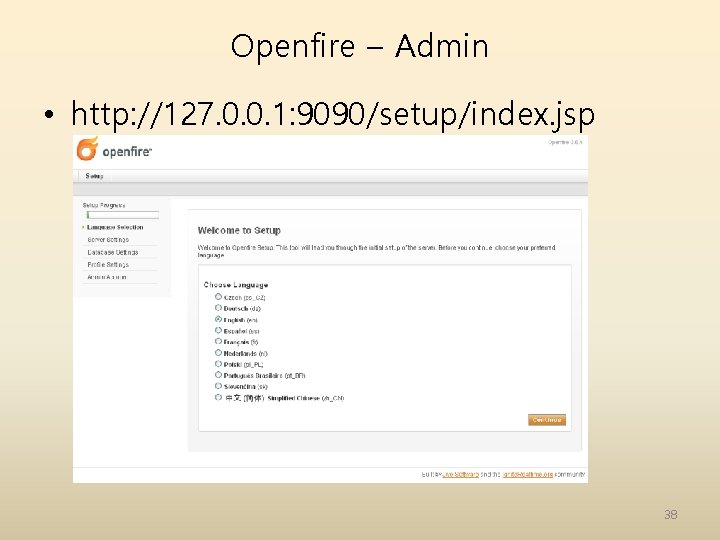Select Polski language radio button

tap(219, 364)
